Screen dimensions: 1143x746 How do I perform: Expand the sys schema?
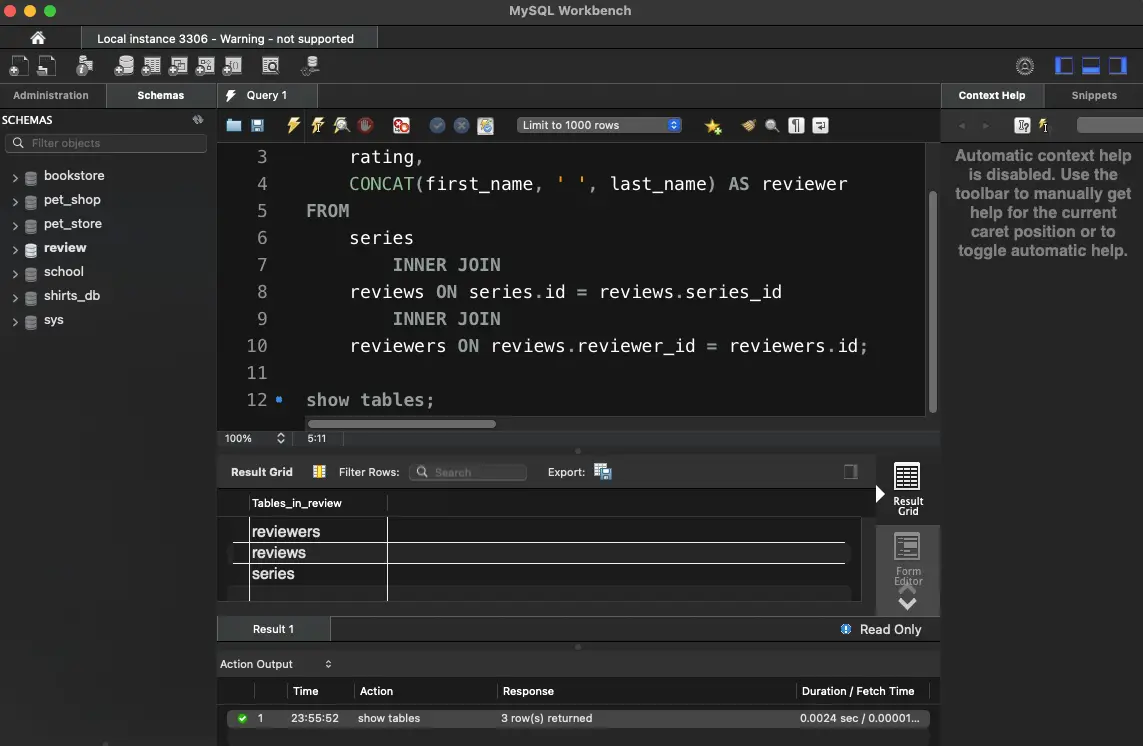click(15, 321)
